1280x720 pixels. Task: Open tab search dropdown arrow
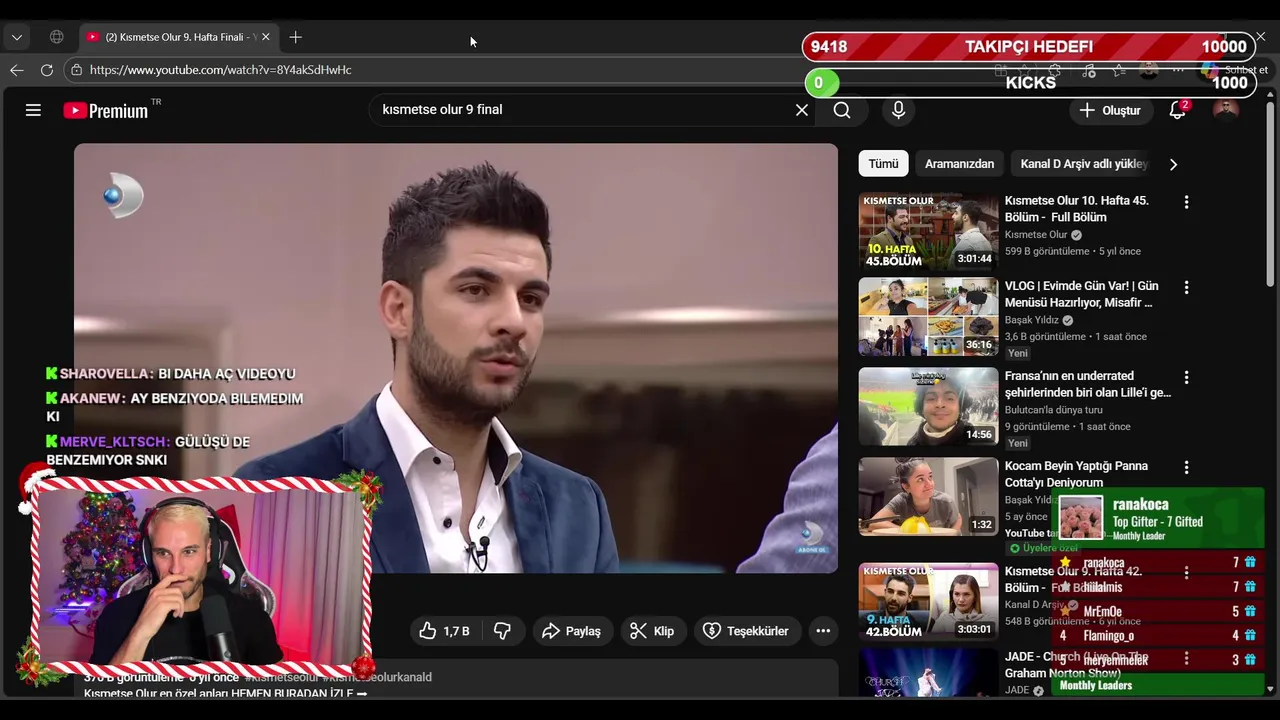17,37
